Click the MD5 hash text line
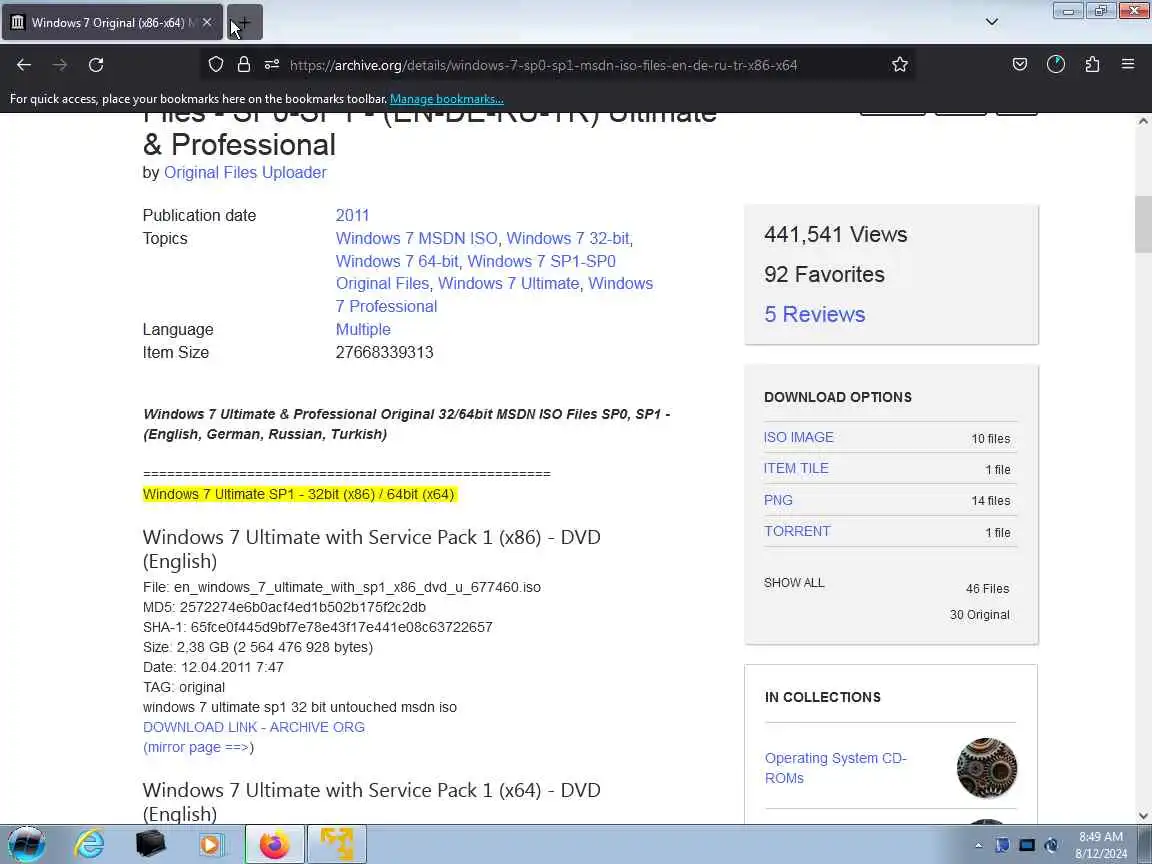 pos(284,607)
